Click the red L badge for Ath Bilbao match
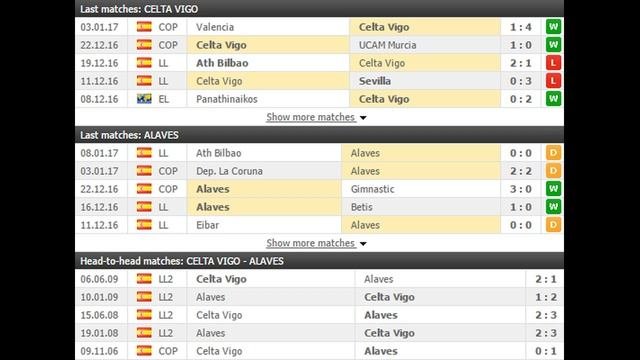 553,63
